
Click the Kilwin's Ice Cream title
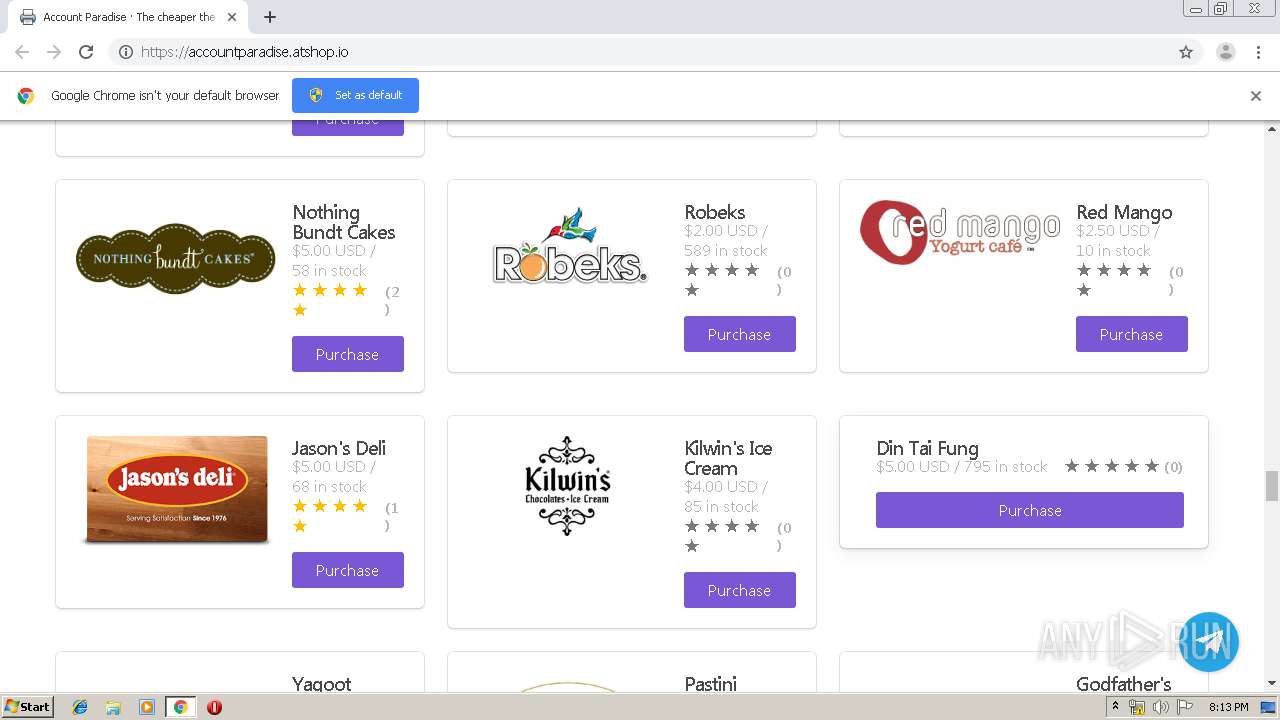pyautogui.click(x=728, y=458)
